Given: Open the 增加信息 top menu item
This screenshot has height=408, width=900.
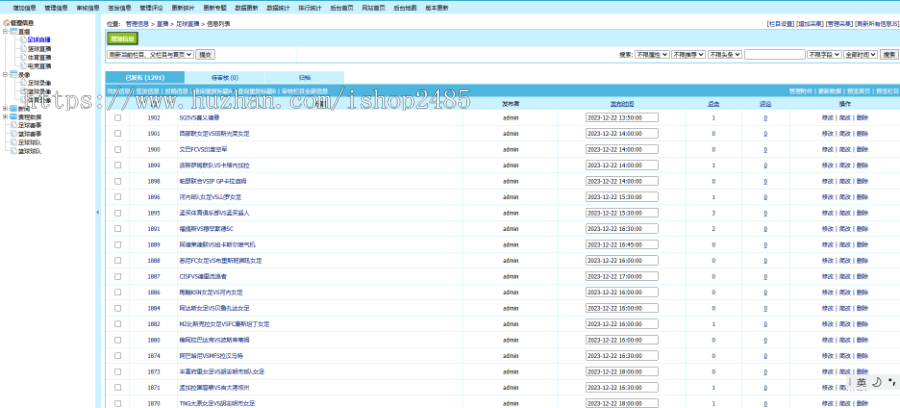Looking at the screenshot, I should [x=24, y=8].
